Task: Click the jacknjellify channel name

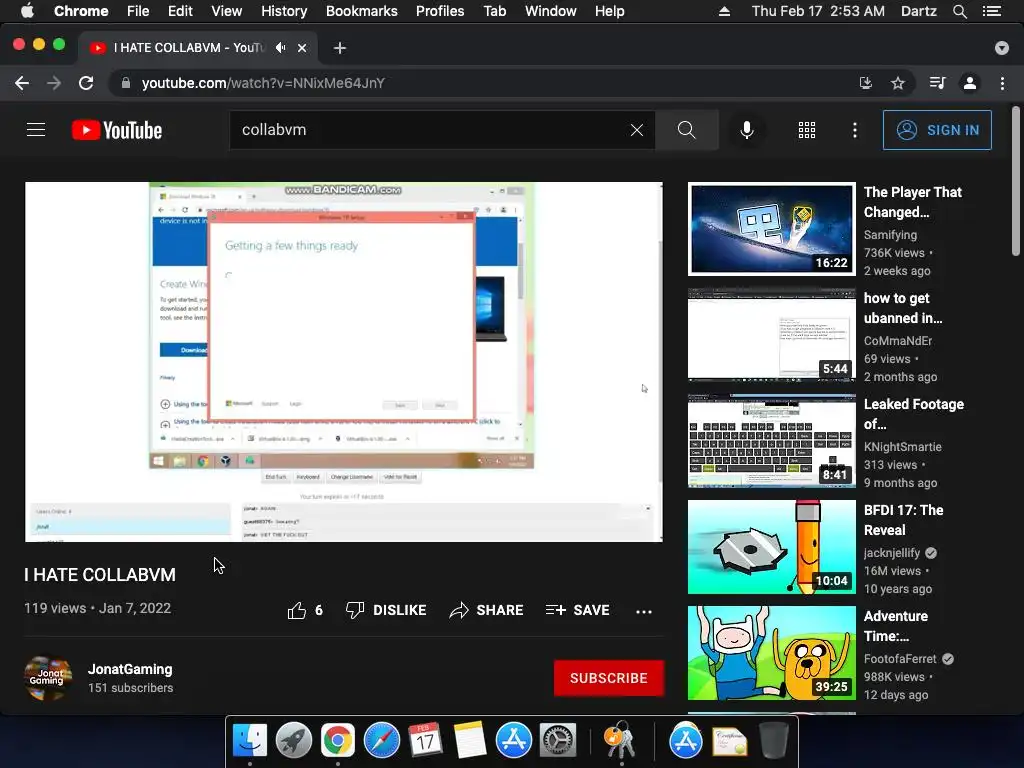Action: (891, 552)
